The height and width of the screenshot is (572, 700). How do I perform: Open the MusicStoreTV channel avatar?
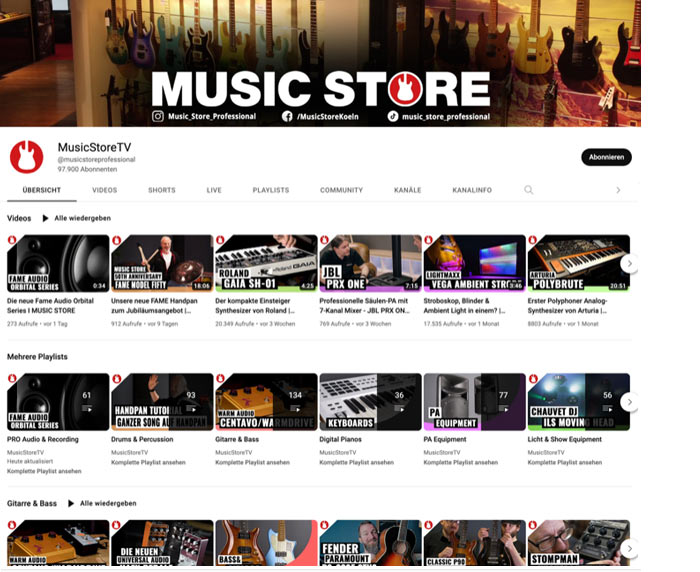coord(26,157)
